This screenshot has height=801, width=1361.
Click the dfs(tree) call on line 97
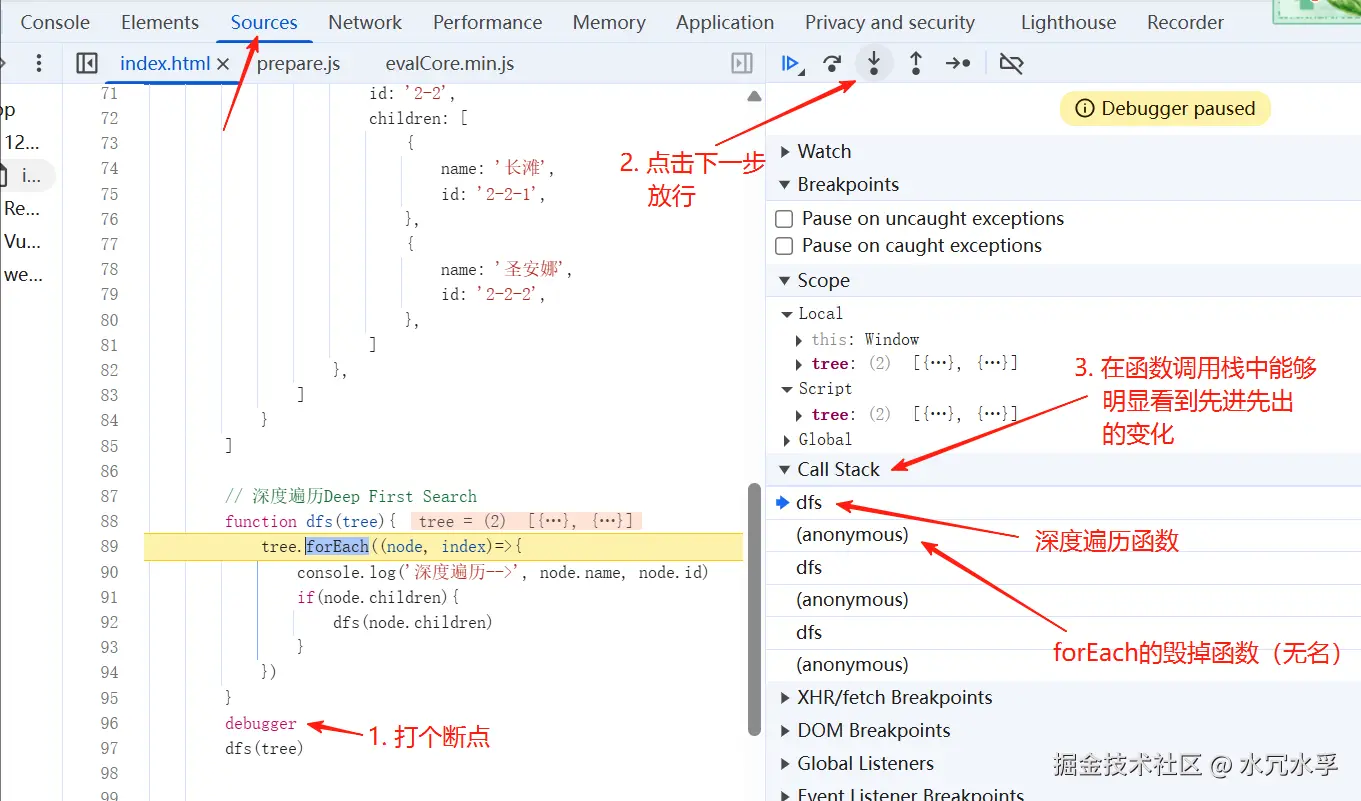pos(264,749)
